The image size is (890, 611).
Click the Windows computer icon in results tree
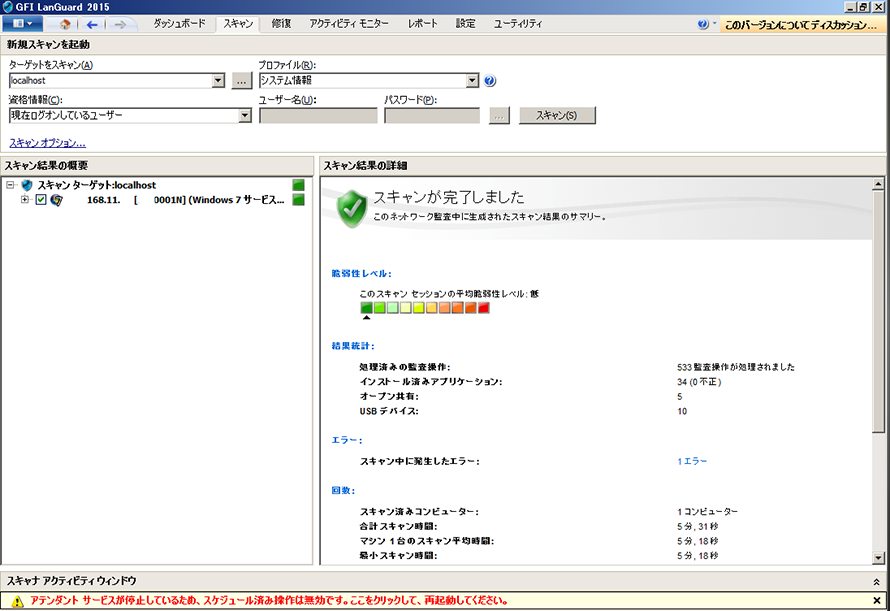click(x=56, y=200)
